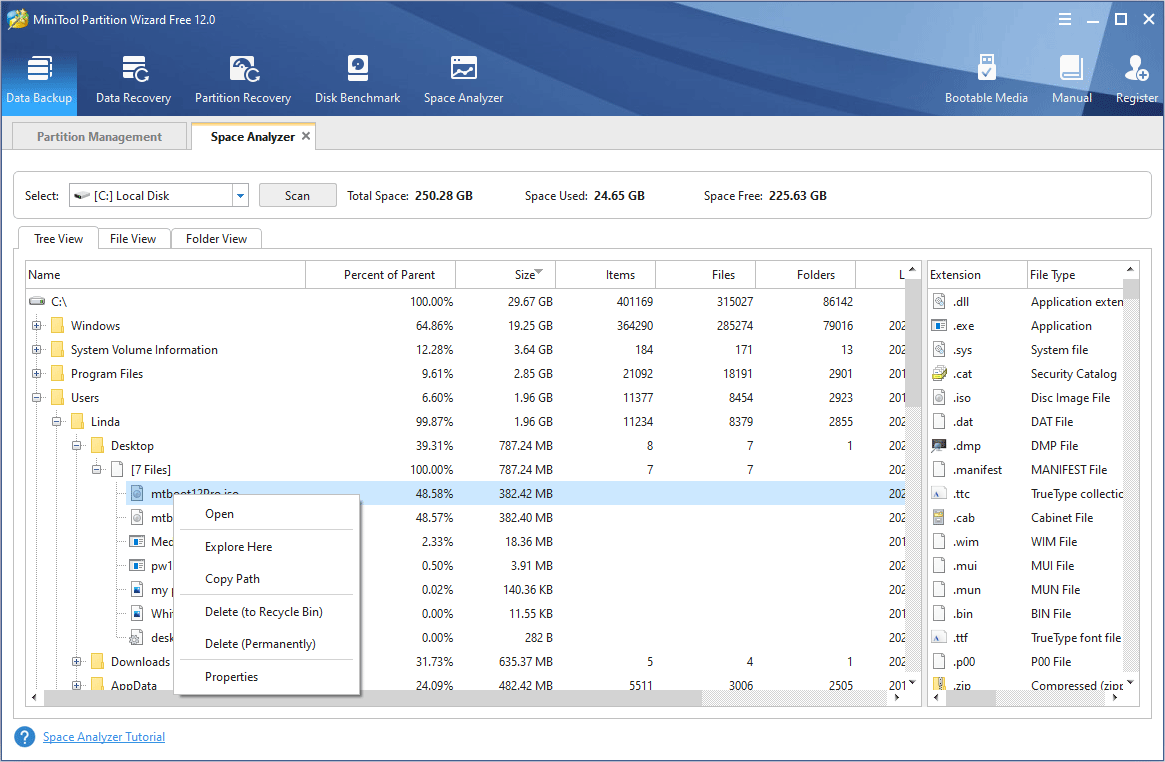Choose Explore Here from context menu

(x=267, y=547)
